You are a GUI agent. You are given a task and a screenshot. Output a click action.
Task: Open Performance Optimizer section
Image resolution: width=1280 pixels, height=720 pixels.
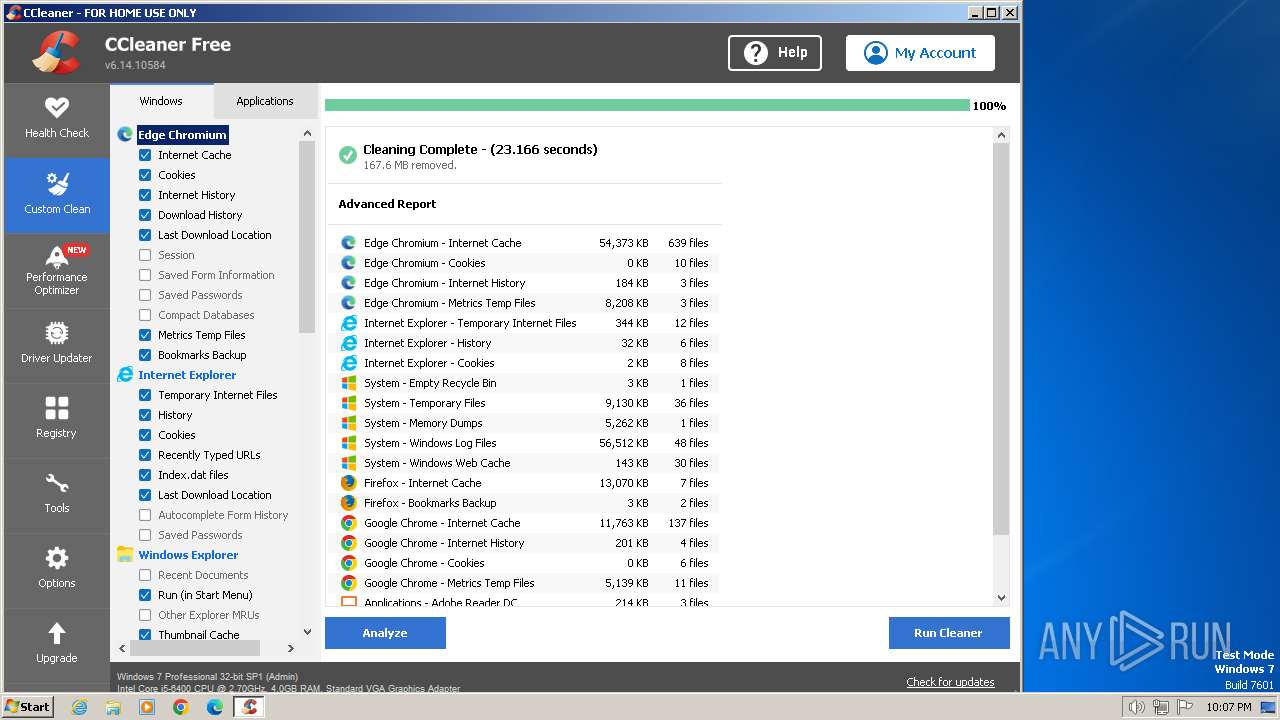[x=57, y=270]
